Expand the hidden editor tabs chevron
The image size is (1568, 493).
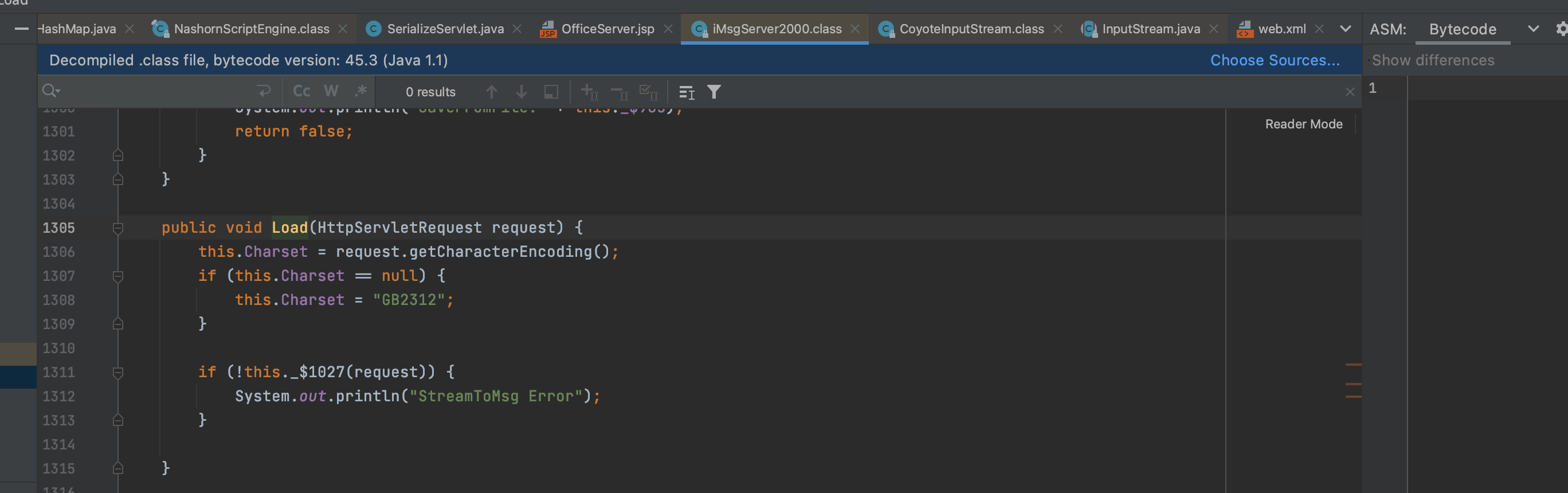[x=1345, y=29]
